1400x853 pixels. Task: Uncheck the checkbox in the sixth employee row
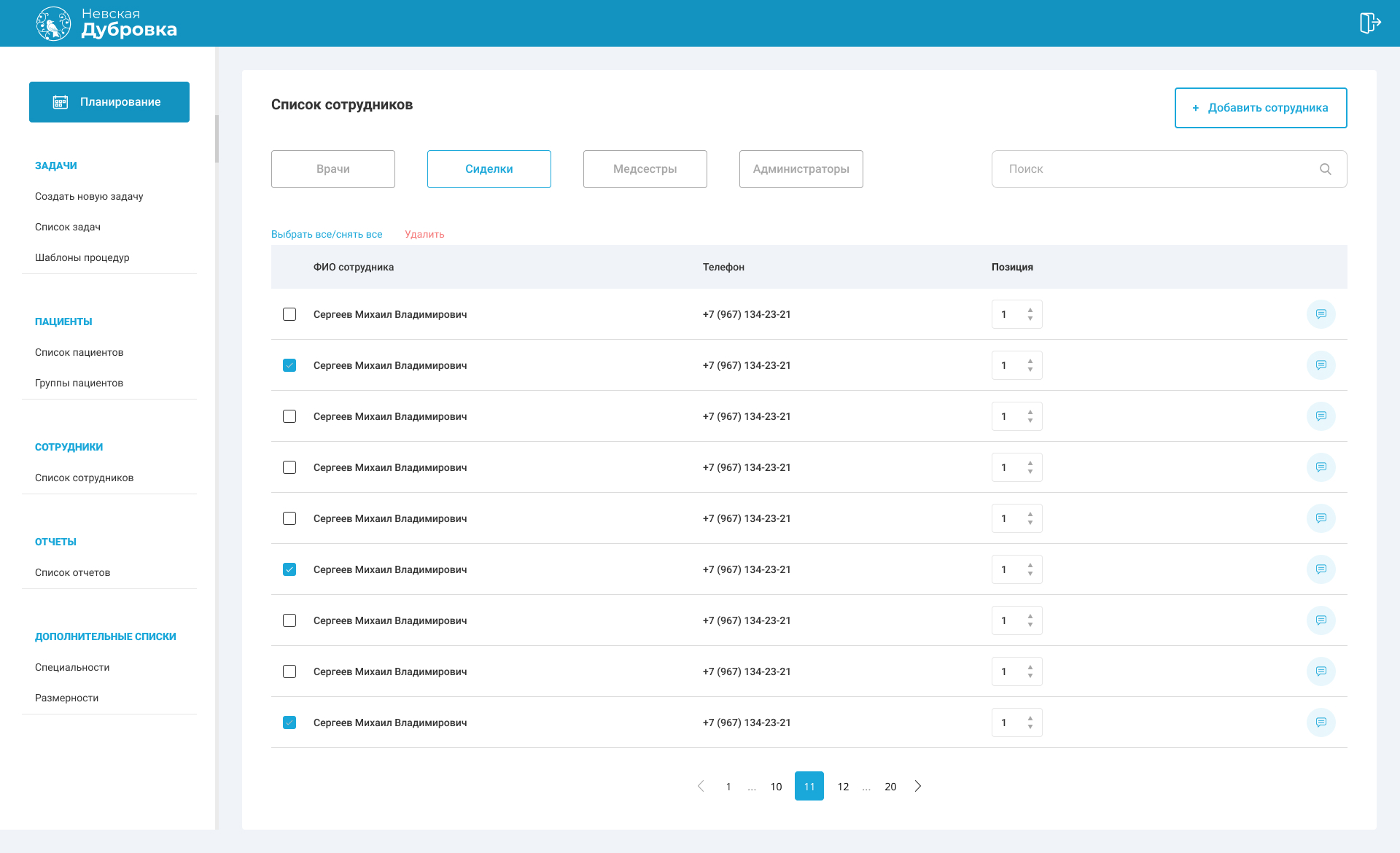pos(289,569)
